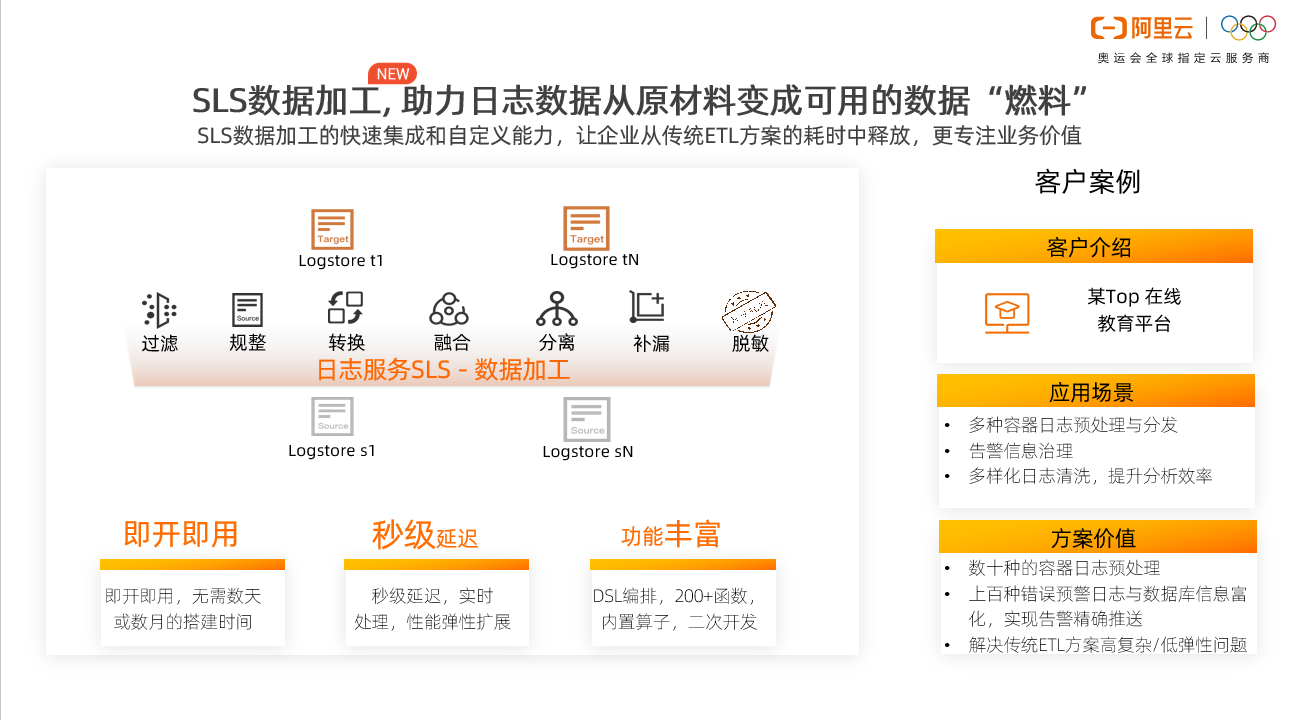
Task: Click the slide title starting SLS数据加工, 助力
Action: coord(641,102)
